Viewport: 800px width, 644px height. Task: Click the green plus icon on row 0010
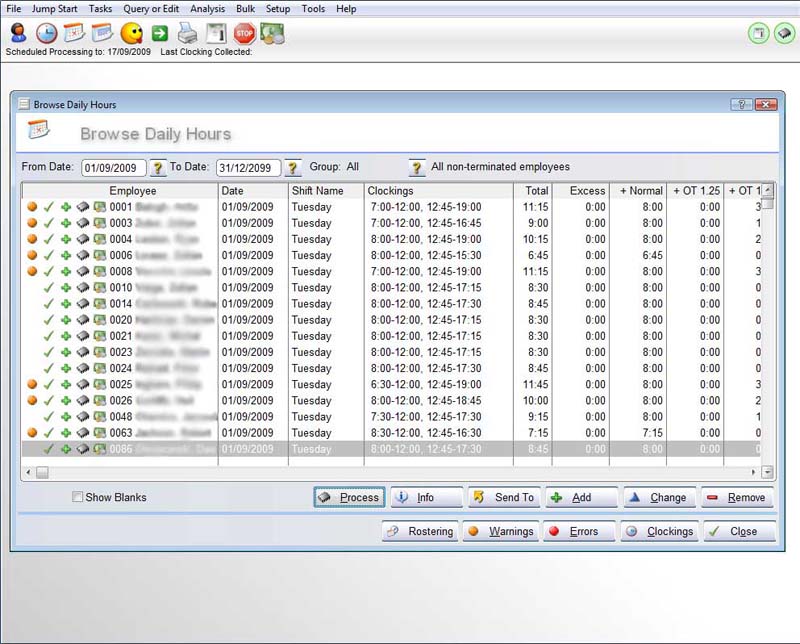[66, 288]
